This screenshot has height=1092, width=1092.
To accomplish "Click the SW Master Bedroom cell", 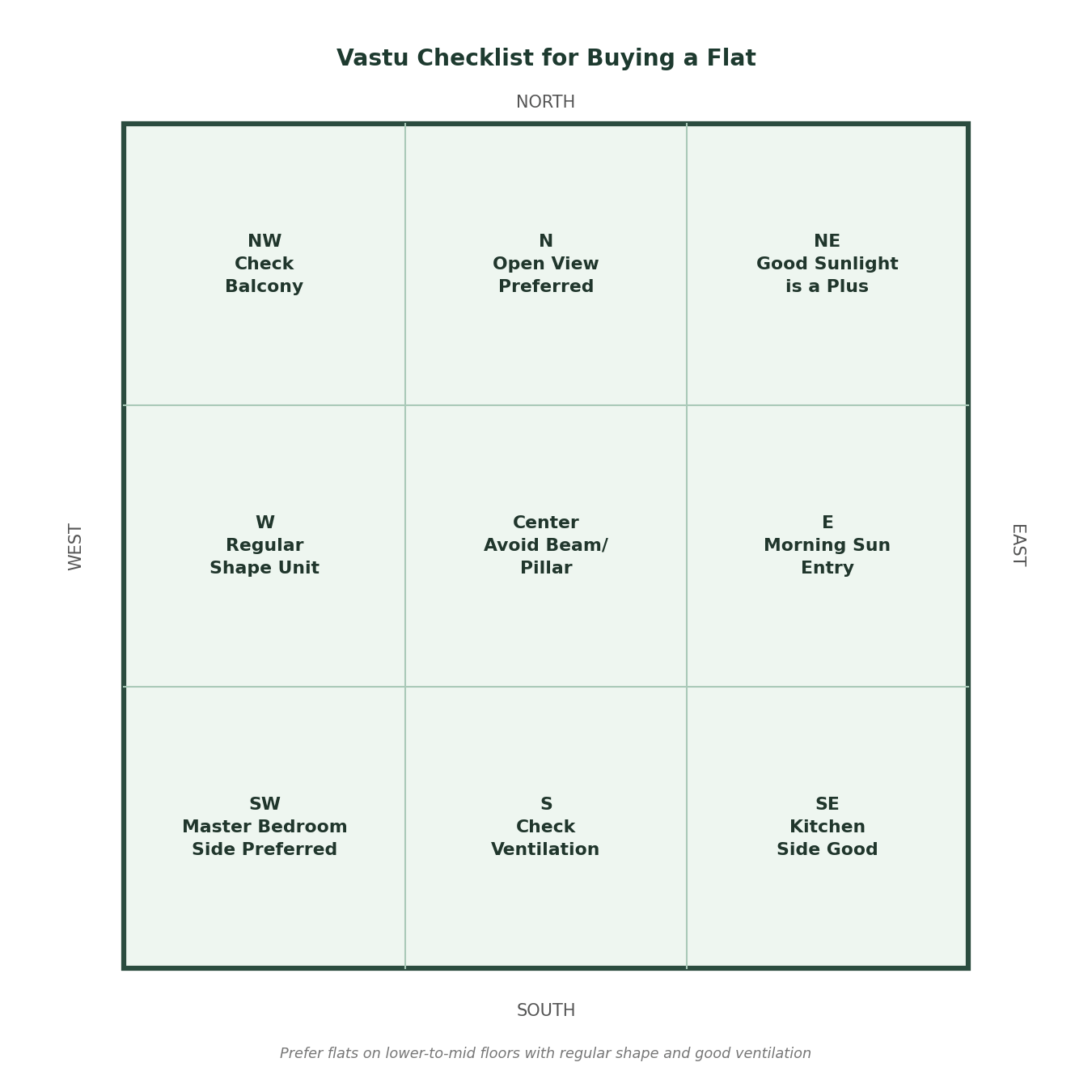I will [265, 827].
